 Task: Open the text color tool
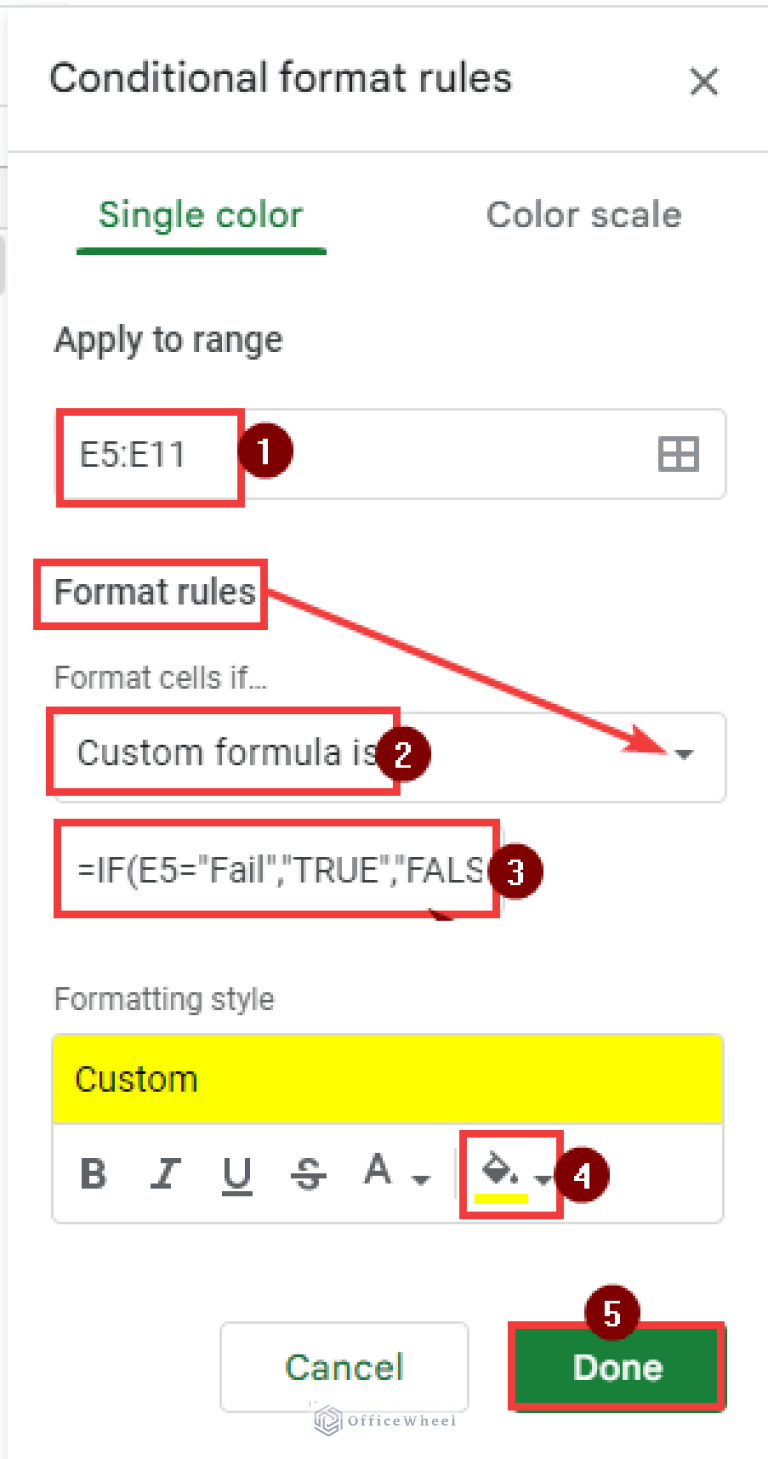point(376,1170)
